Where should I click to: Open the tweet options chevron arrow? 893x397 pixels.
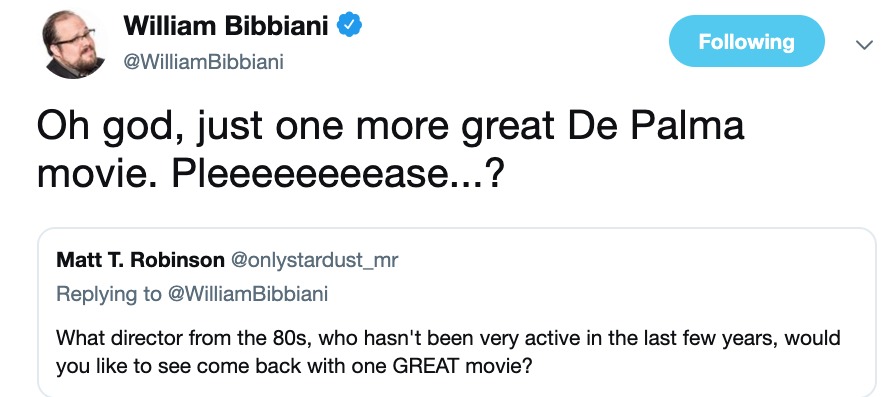[x=864, y=44]
